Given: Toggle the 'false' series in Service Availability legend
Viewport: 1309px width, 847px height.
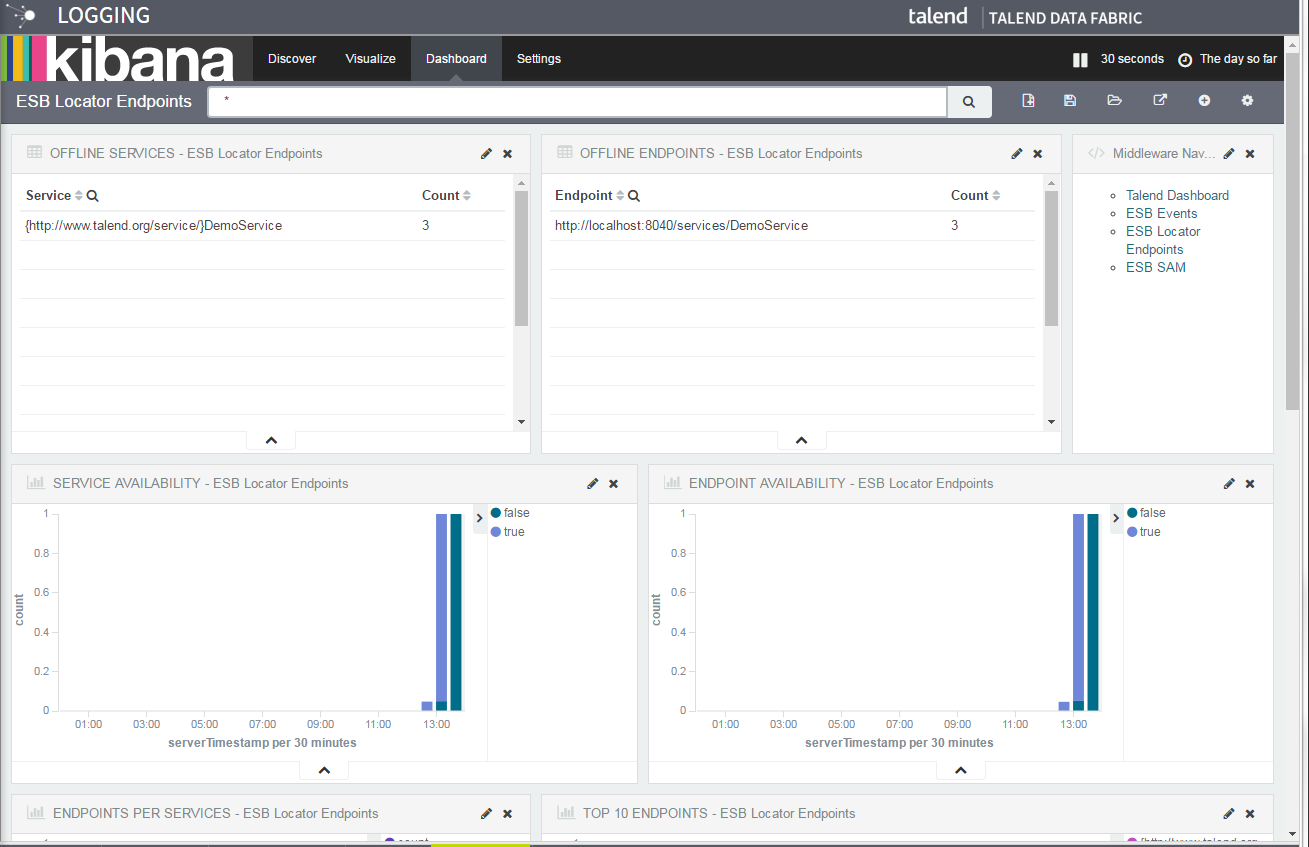Looking at the screenshot, I should (516, 513).
